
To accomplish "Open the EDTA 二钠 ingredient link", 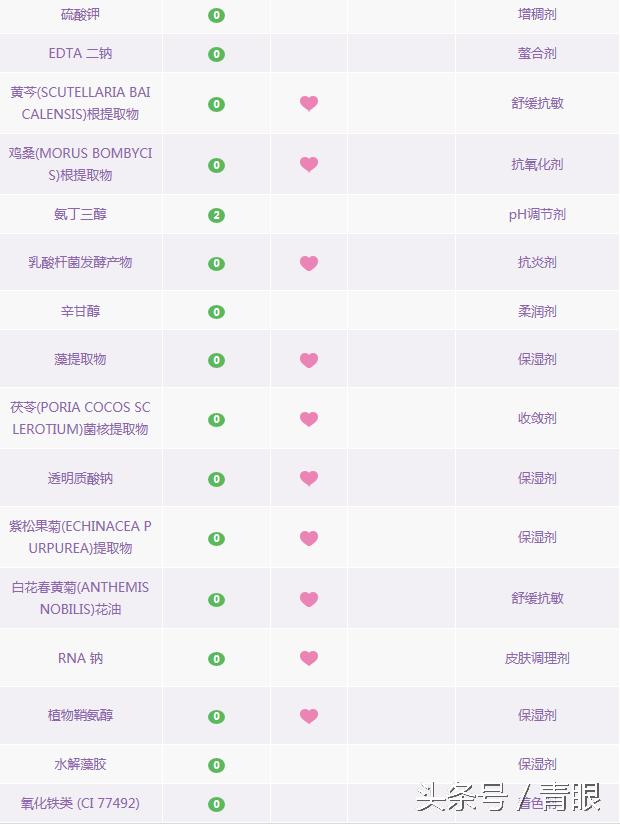I will pos(80,53).
